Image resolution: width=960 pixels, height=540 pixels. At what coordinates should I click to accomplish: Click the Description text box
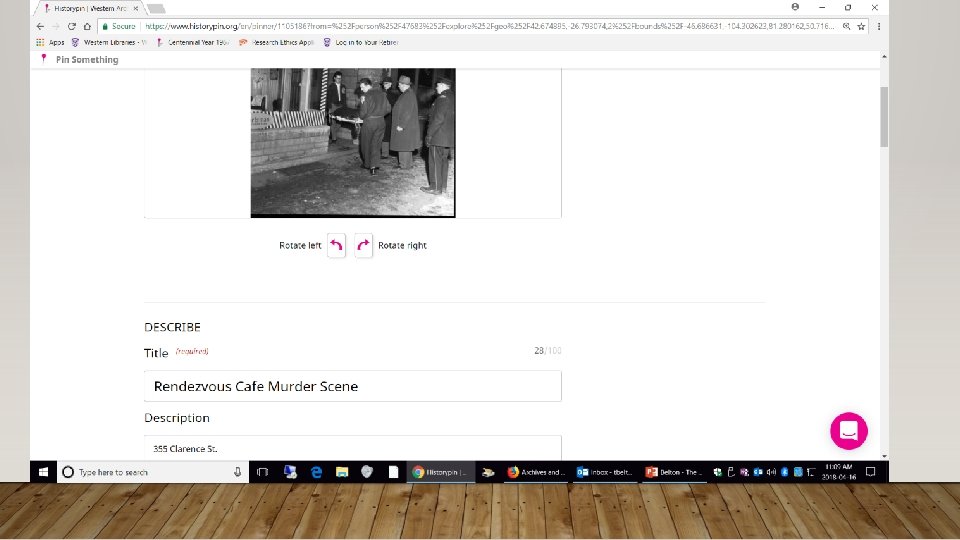[353, 448]
